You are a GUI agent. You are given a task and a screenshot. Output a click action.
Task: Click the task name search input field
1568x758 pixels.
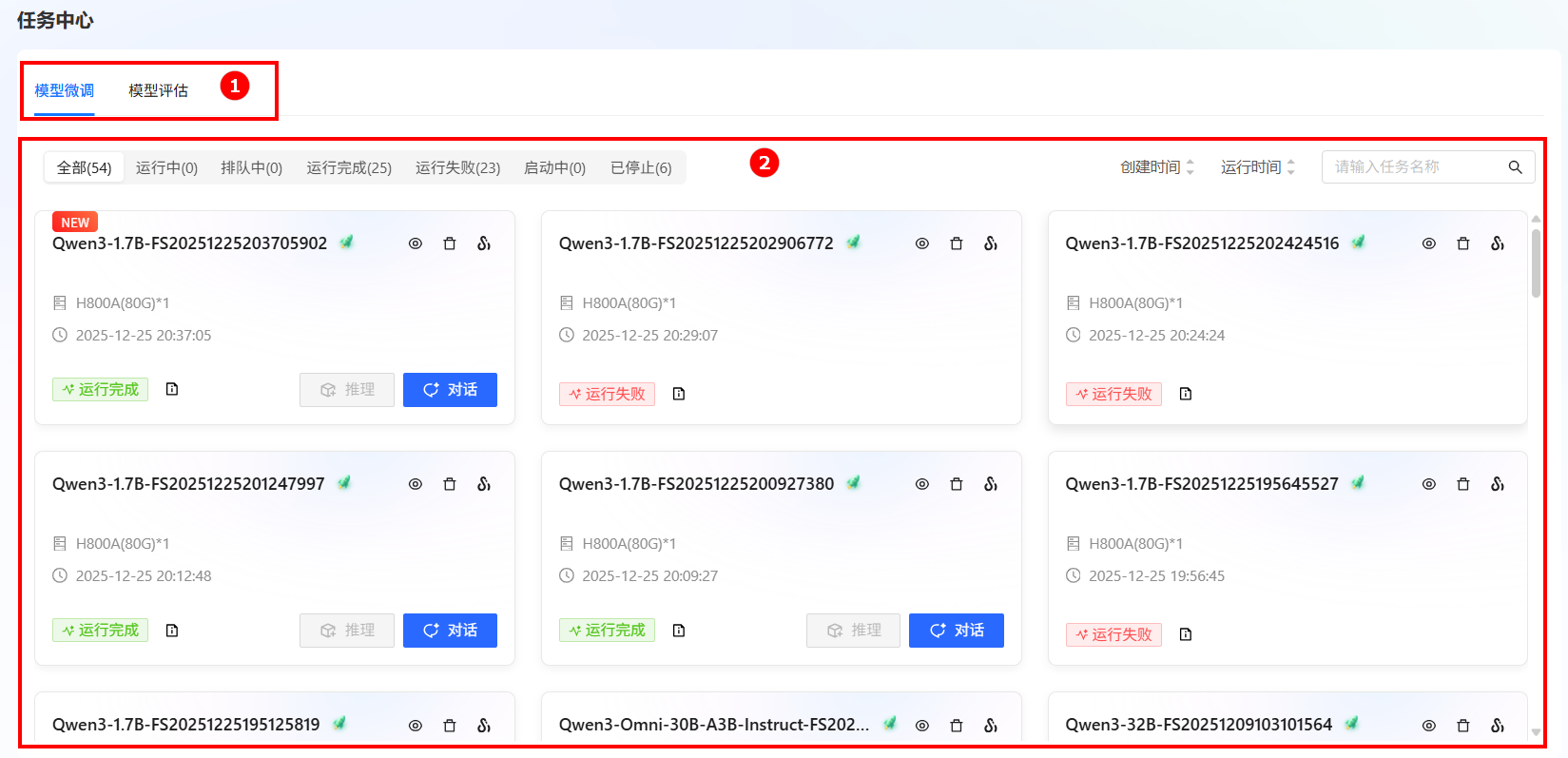[x=1412, y=167]
